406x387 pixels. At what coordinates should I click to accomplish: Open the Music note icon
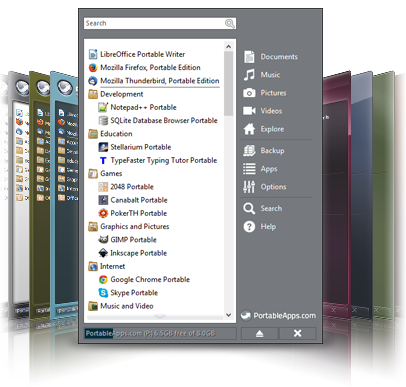tap(249, 75)
